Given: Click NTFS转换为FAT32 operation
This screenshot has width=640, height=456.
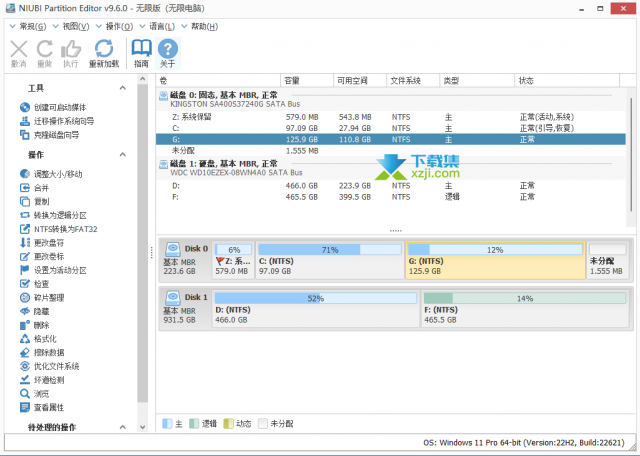Looking at the screenshot, I should click(x=58, y=229).
